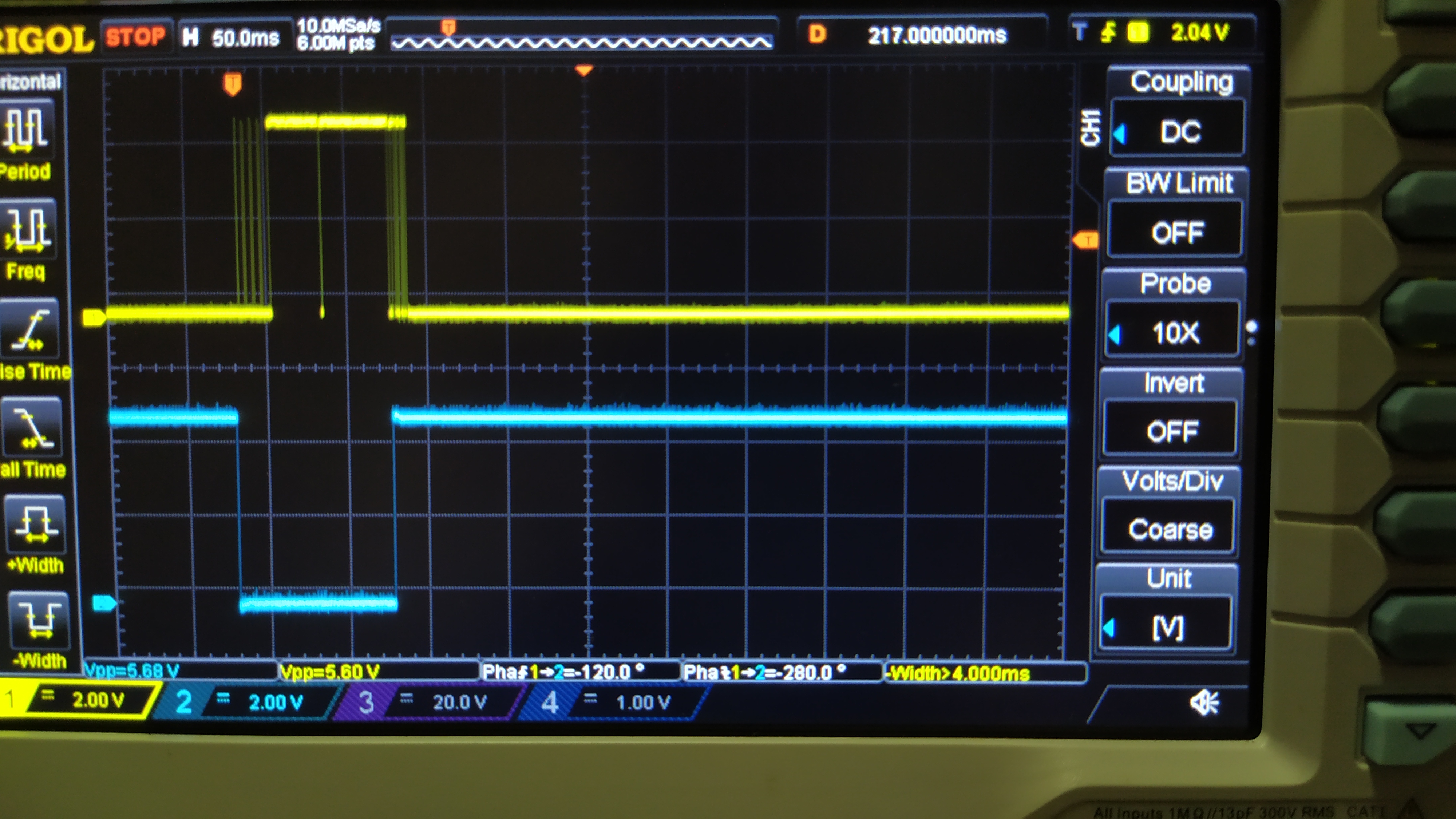Click the 10.0MSa/s sample rate readout

click(x=339, y=25)
